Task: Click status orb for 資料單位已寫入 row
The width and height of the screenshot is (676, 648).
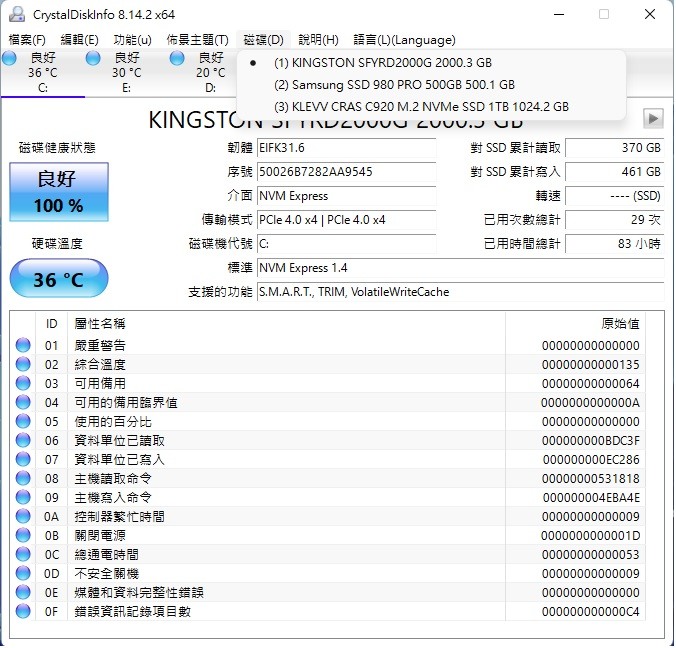Action: coord(23,459)
